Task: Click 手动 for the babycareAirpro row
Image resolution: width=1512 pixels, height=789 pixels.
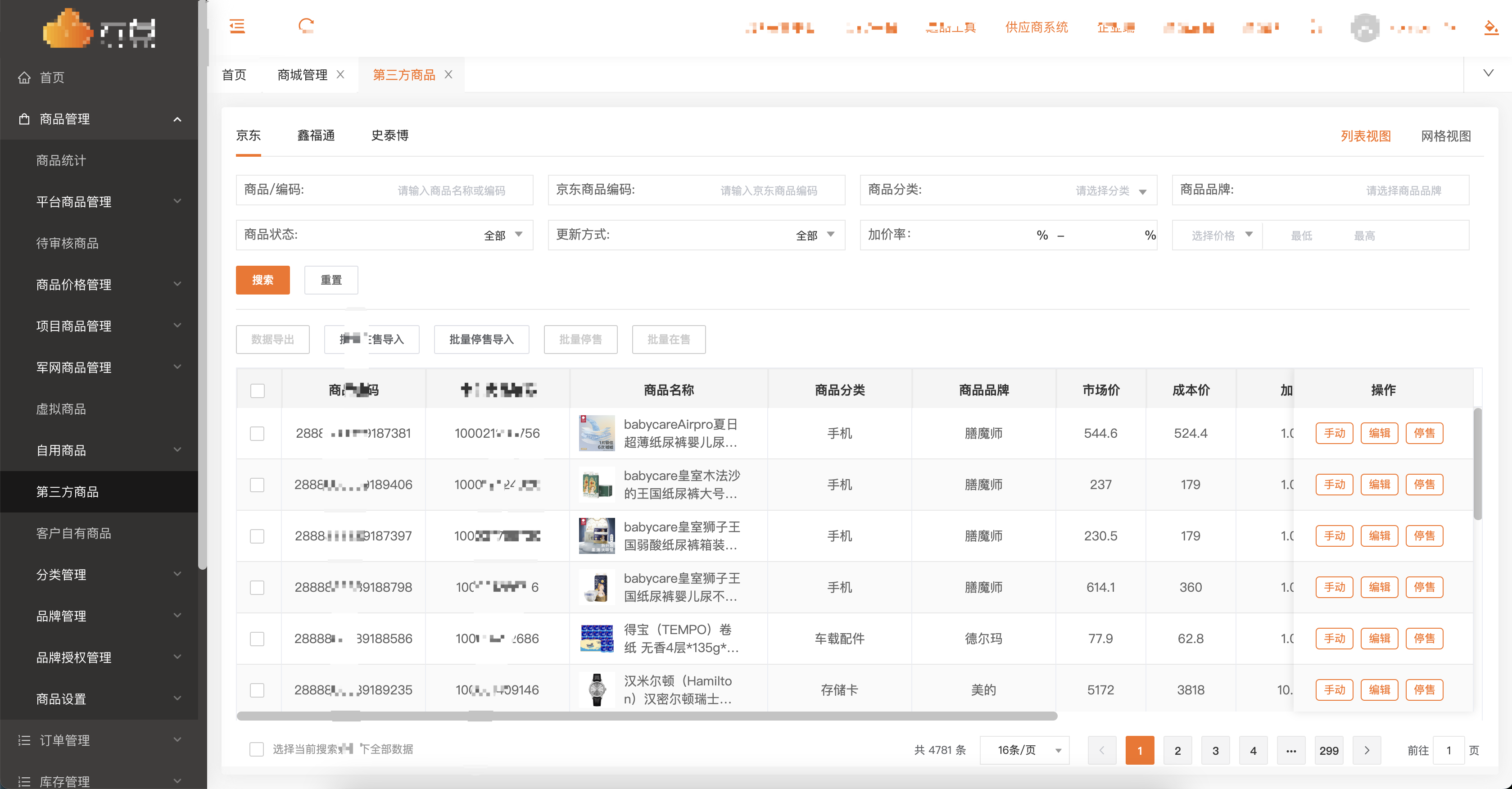Action: pos(1334,433)
